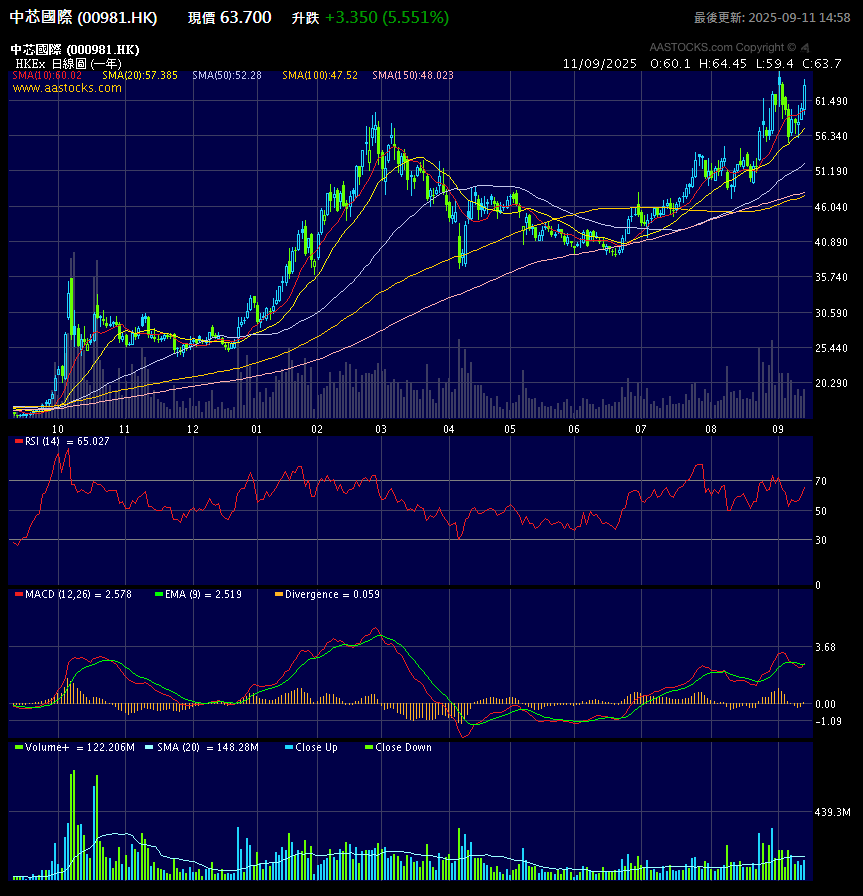Click the 25.440 price axis label

[x=832, y=348]
